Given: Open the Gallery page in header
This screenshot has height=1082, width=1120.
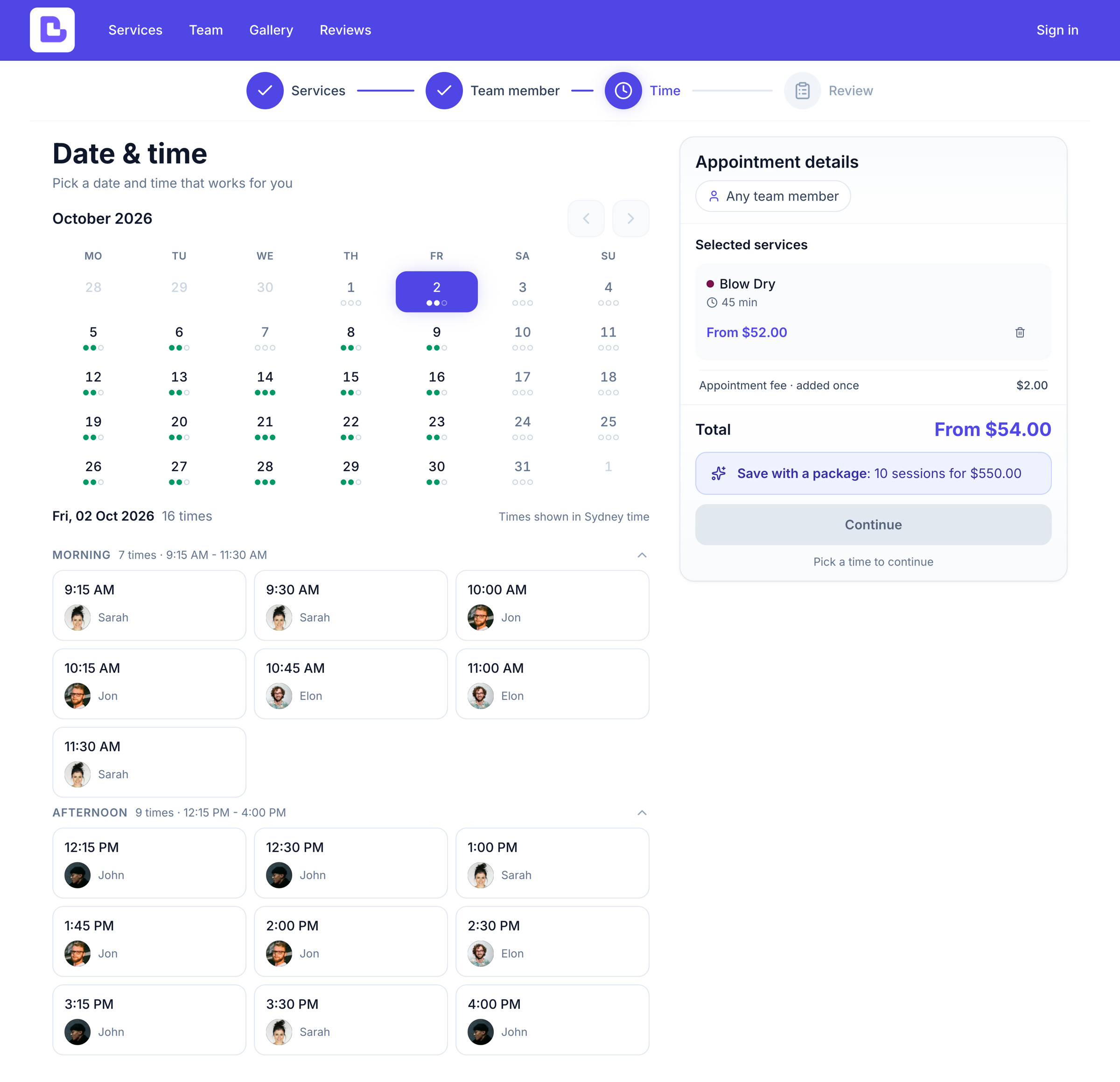Looking at the screenshot, I should pyautogui.click(x=271, y=30).
